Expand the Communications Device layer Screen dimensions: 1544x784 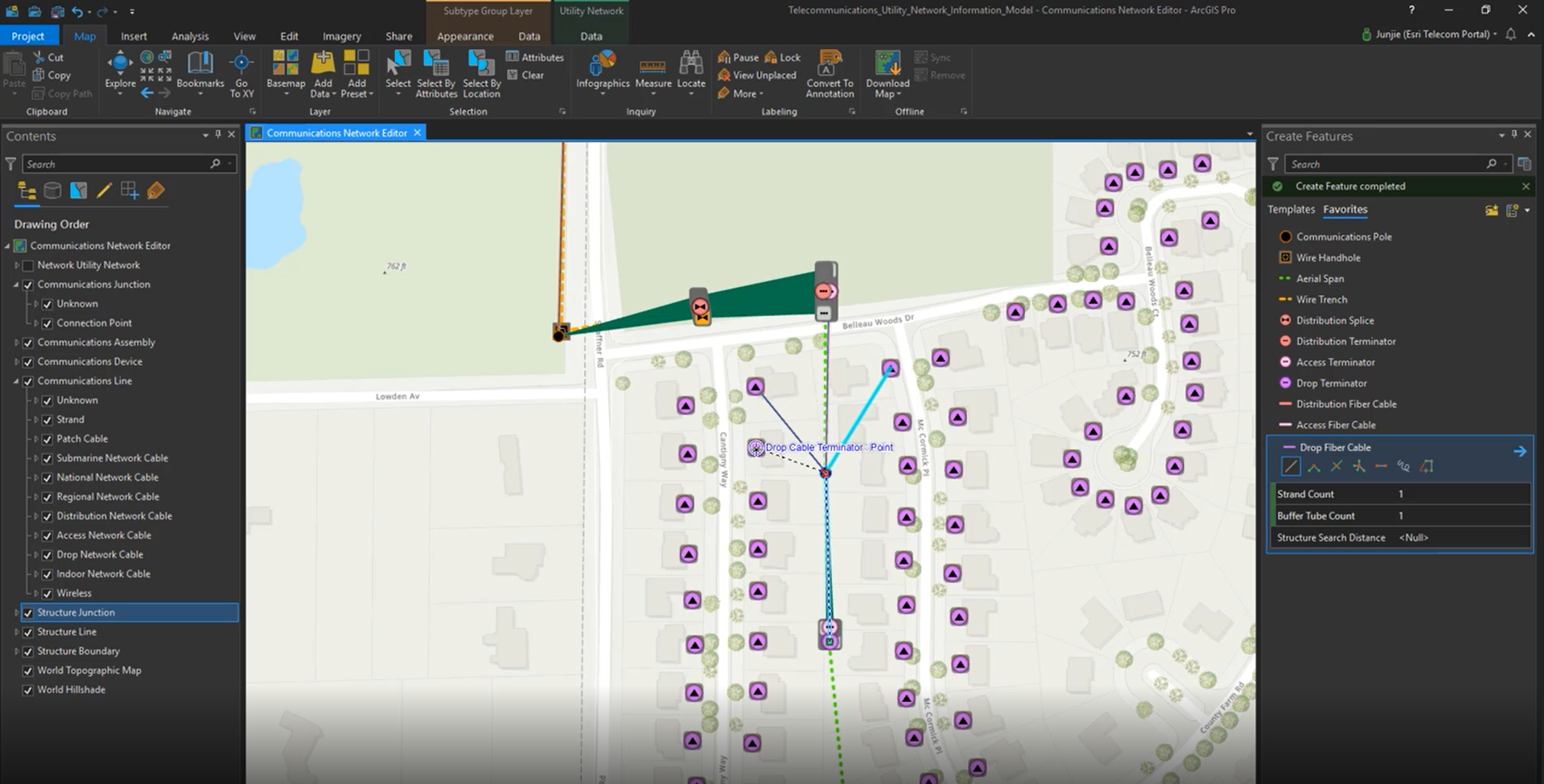coord(16,362)
